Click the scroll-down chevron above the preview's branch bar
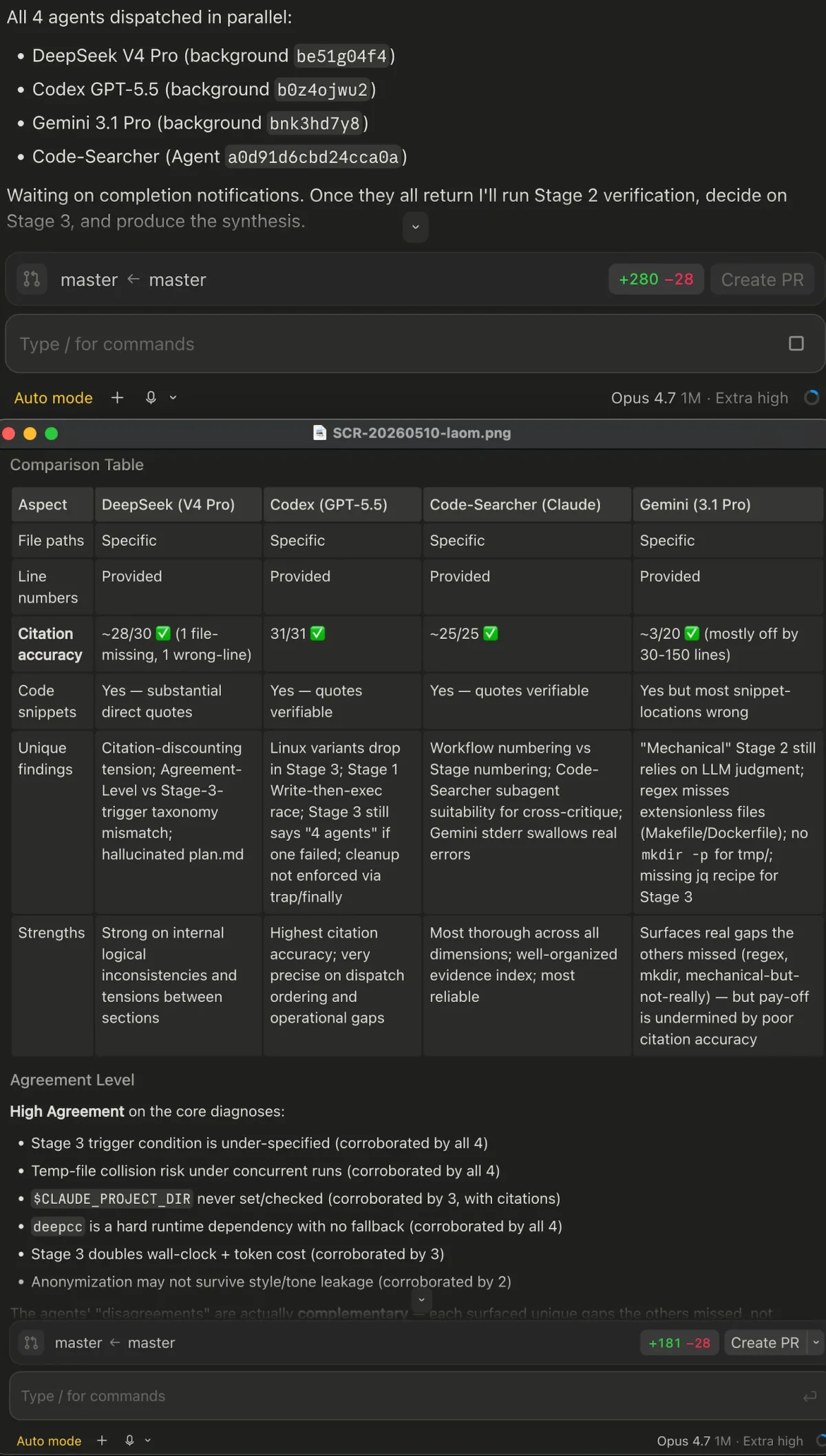Screen dimensions: 826x1456 (x=421, y=1300)
